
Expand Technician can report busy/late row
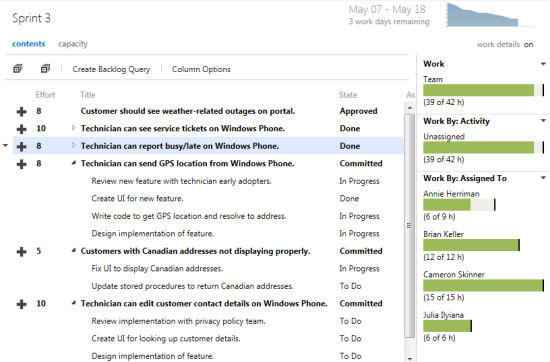click(x=73, y=145)
